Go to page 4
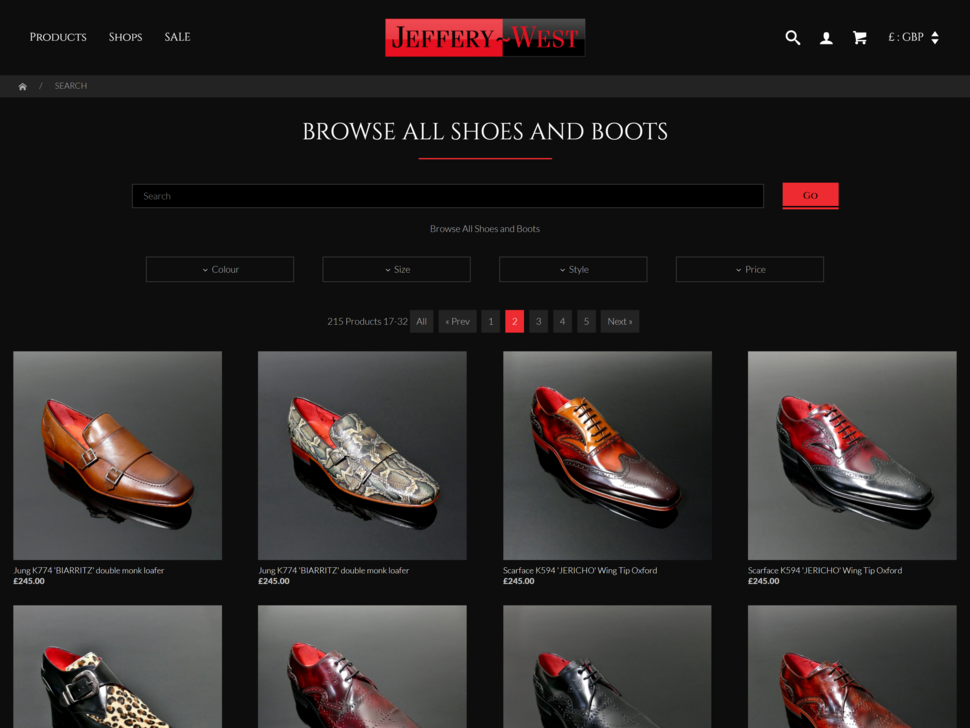970x728 pixels. 562,321
